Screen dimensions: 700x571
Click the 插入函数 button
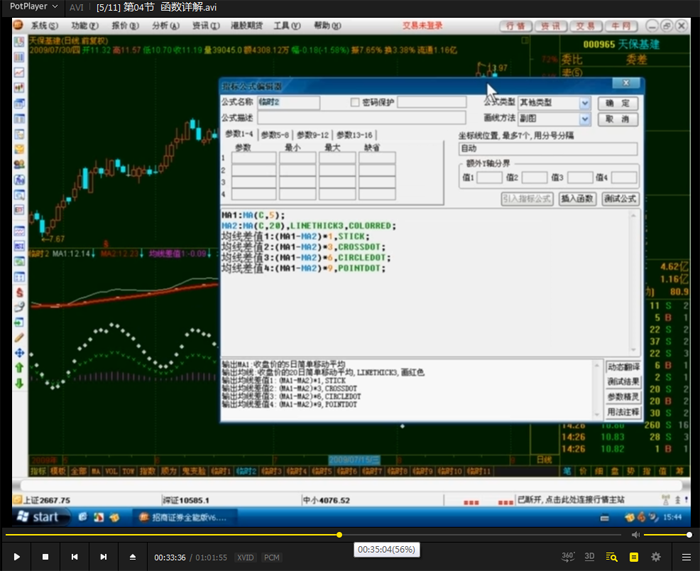(x=577, y=199)
